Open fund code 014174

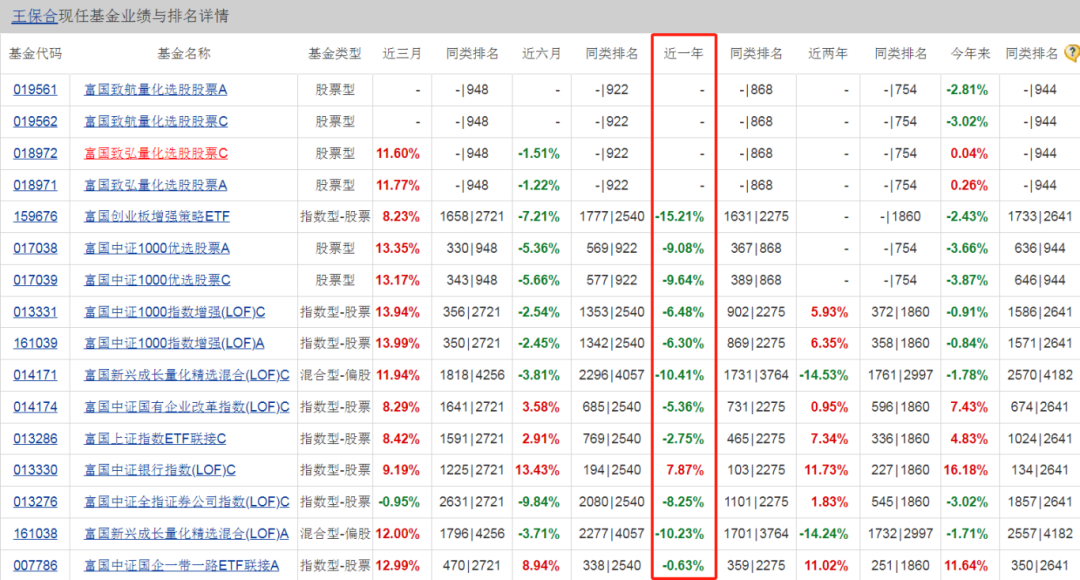pos(35,406)
